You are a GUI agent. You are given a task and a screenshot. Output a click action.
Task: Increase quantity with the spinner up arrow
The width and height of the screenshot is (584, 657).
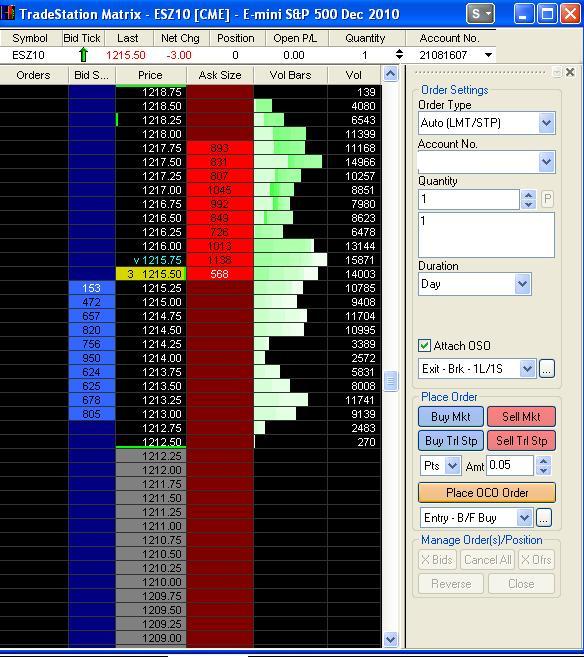tap(529, 195)
